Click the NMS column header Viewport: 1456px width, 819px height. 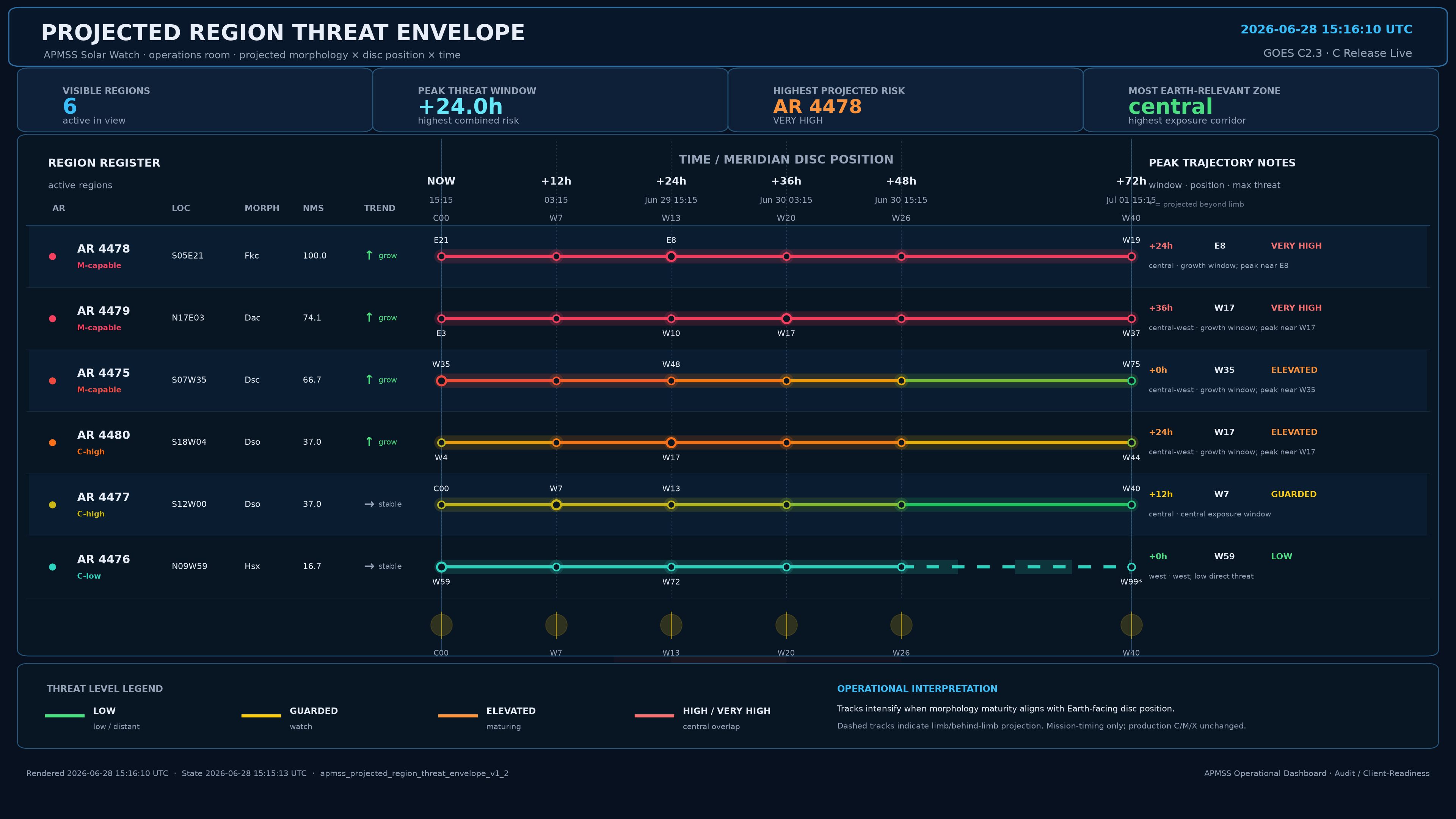[x=313, y=208]
